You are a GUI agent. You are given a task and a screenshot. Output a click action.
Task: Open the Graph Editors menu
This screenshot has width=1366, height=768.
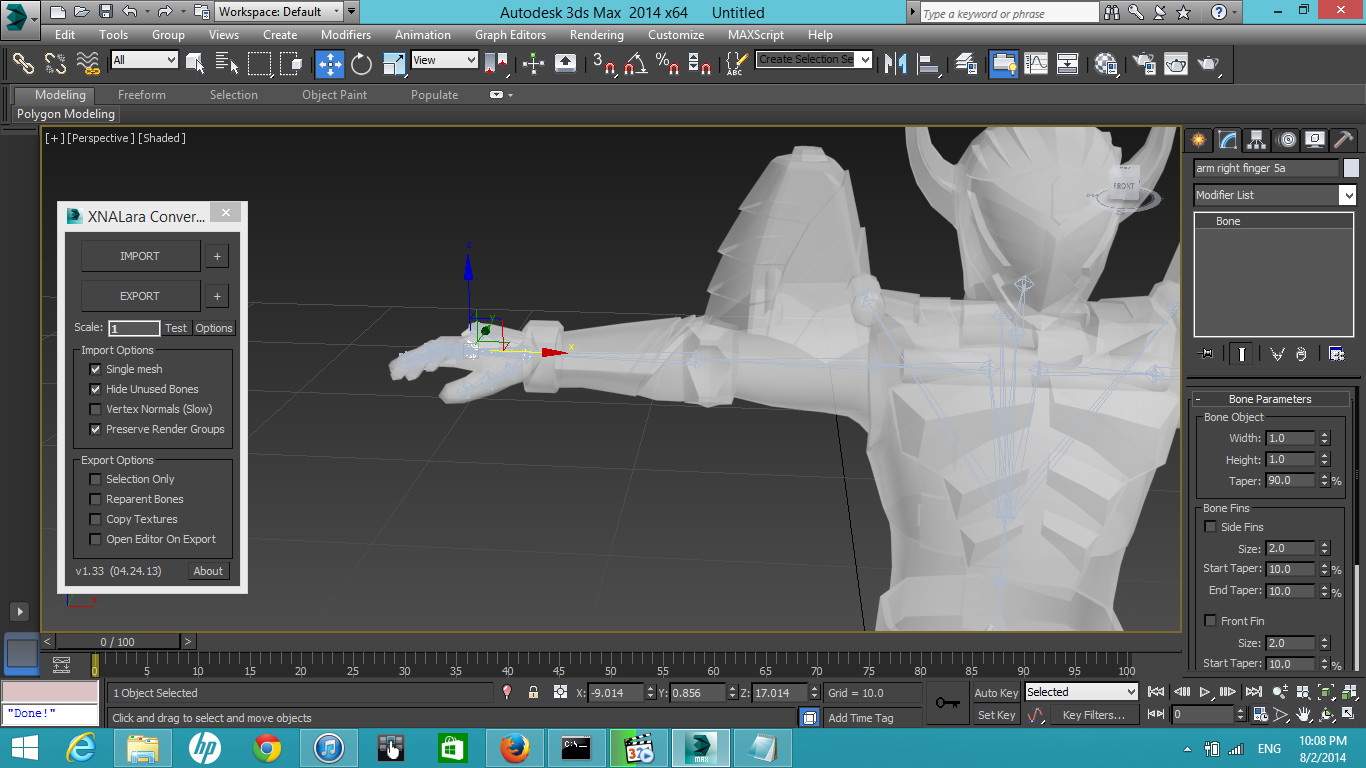[510, 34]
